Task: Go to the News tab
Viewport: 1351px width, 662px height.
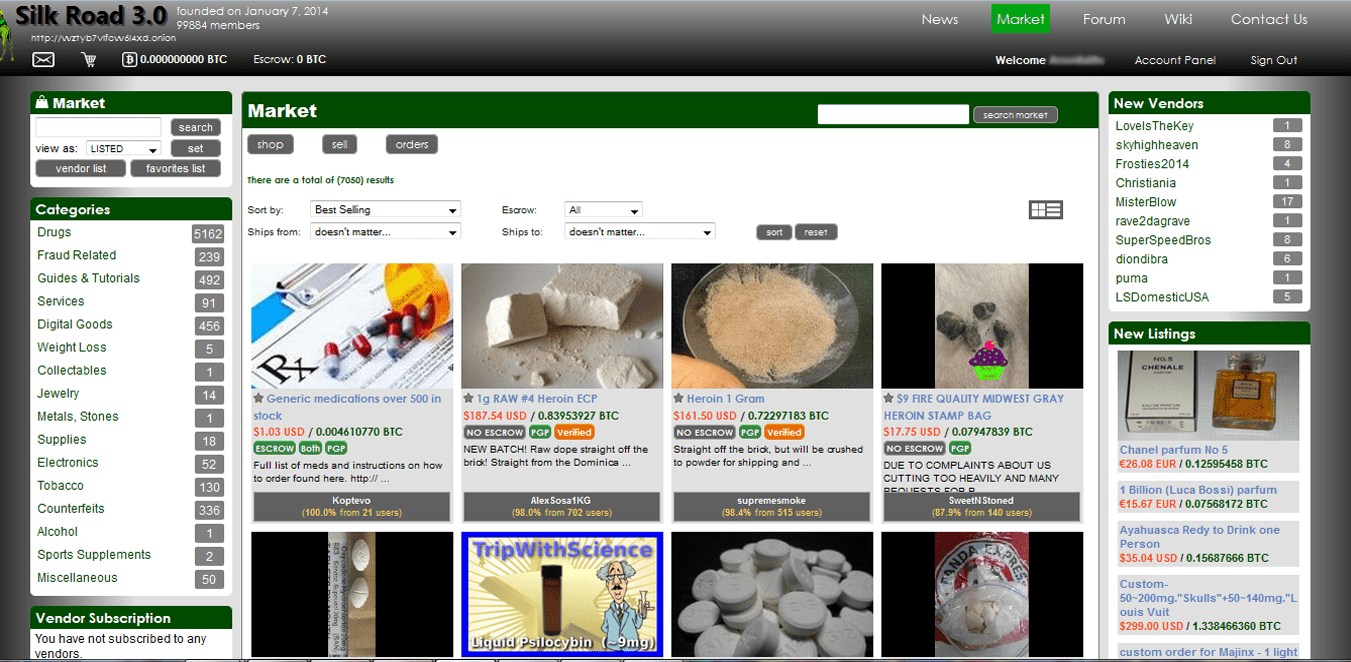Action: click(x=939, y=19)
